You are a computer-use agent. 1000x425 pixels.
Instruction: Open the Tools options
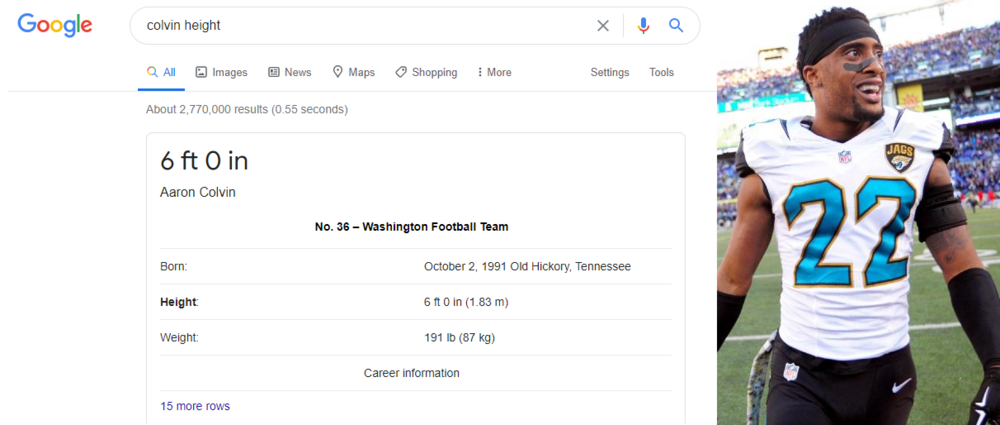tap(661, 72)
